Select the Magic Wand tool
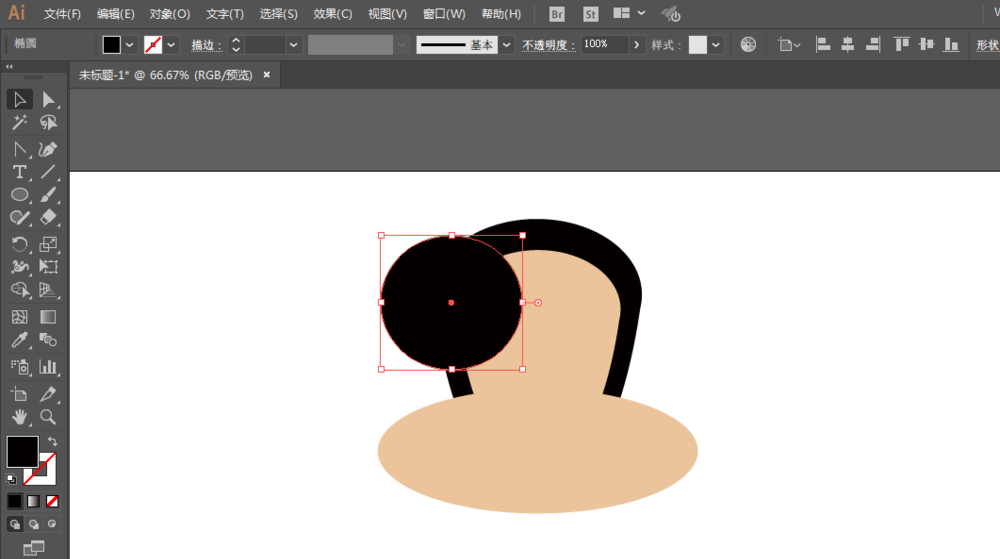1000x559 pixels. tap(19, 122)
